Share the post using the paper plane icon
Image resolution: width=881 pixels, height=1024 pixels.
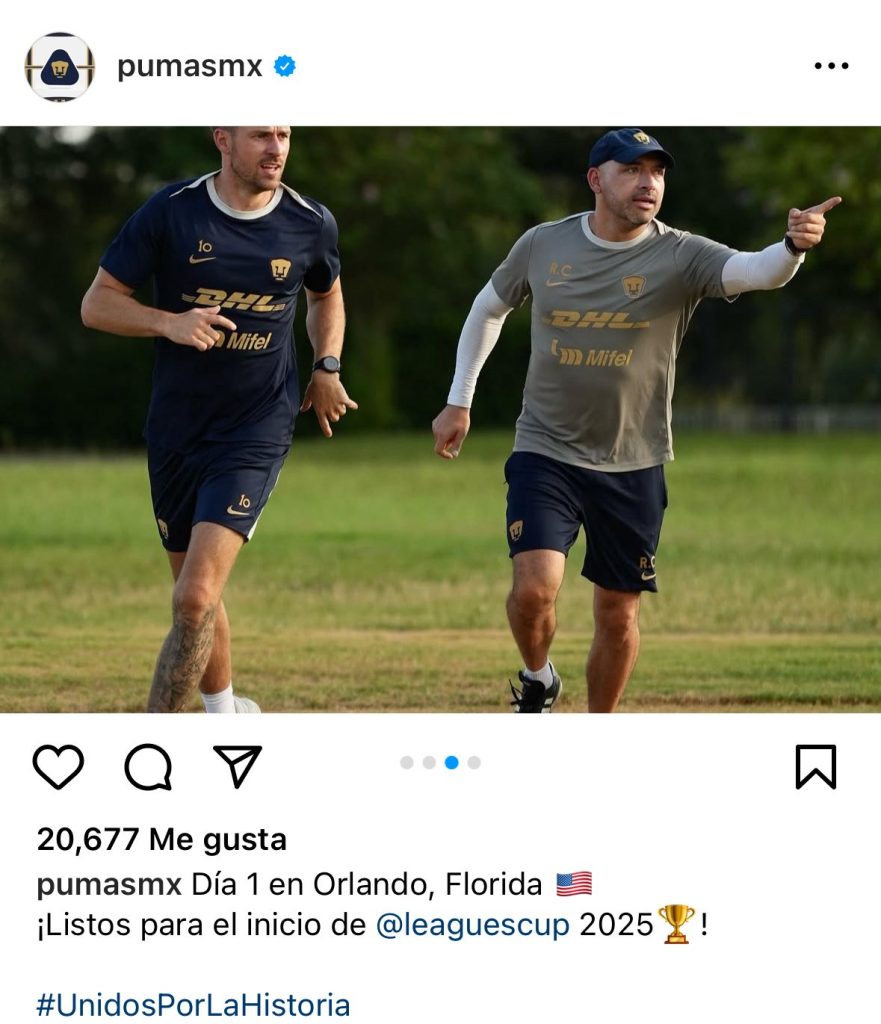pyautogui.click(x=238, y=765)
